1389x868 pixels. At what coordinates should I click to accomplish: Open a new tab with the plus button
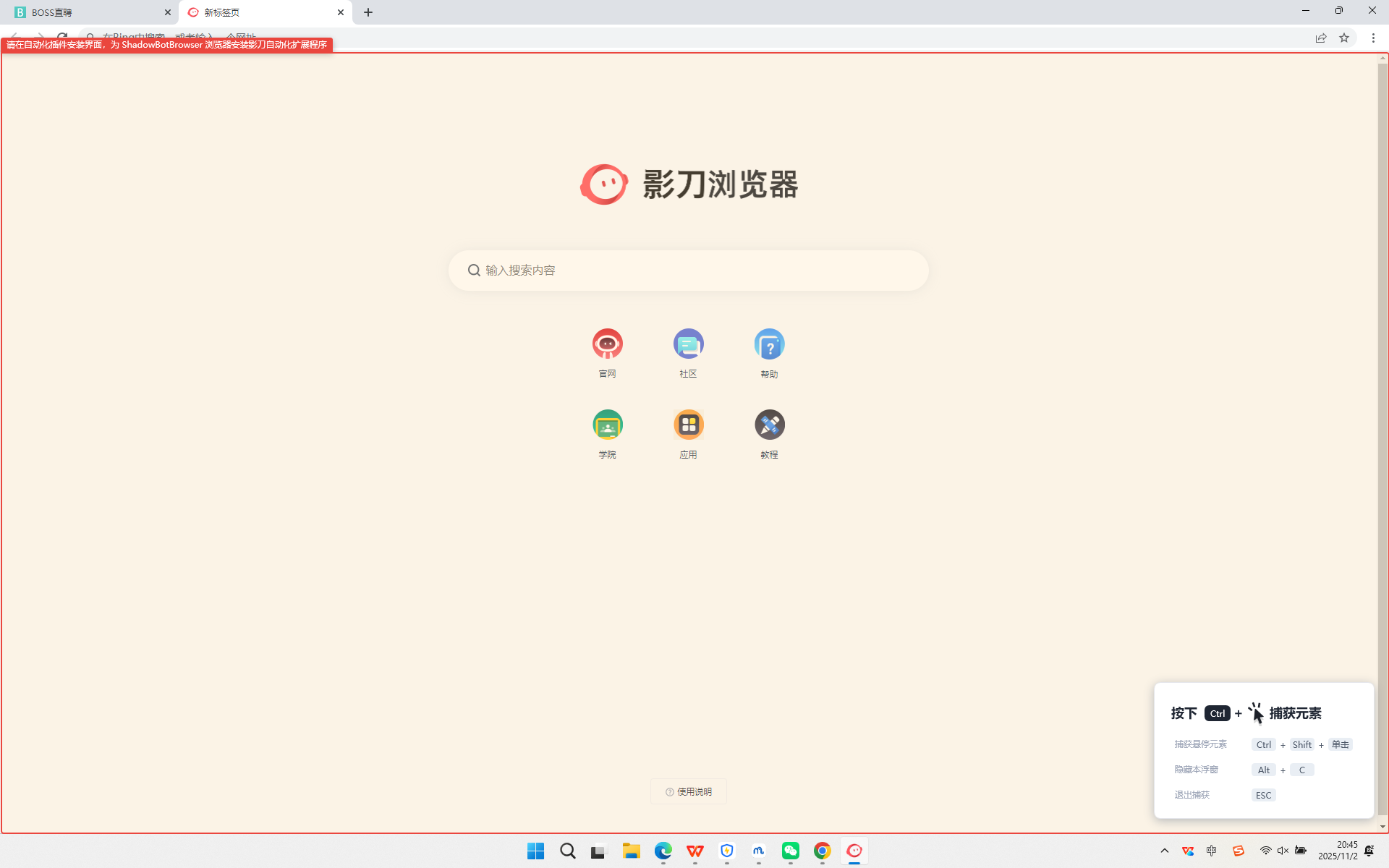click(368, 12)
